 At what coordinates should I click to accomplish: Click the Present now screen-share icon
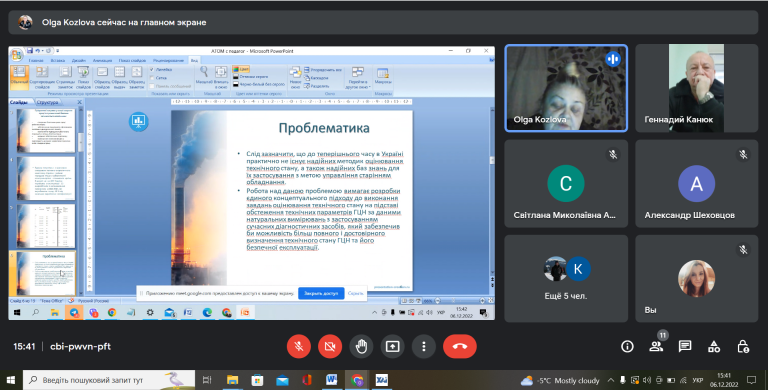coord(392,346)
